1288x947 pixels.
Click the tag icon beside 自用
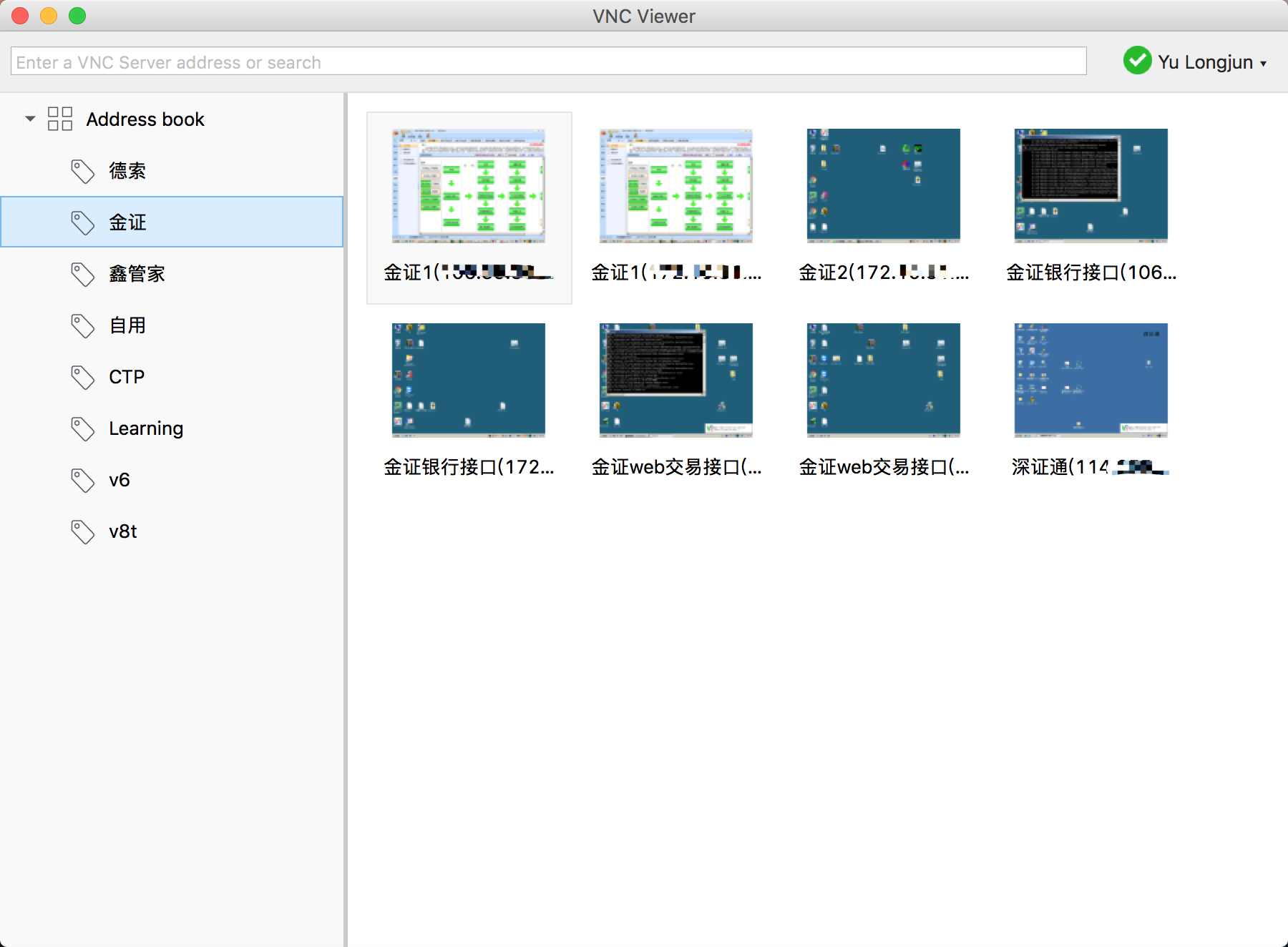tap(82, 325)
